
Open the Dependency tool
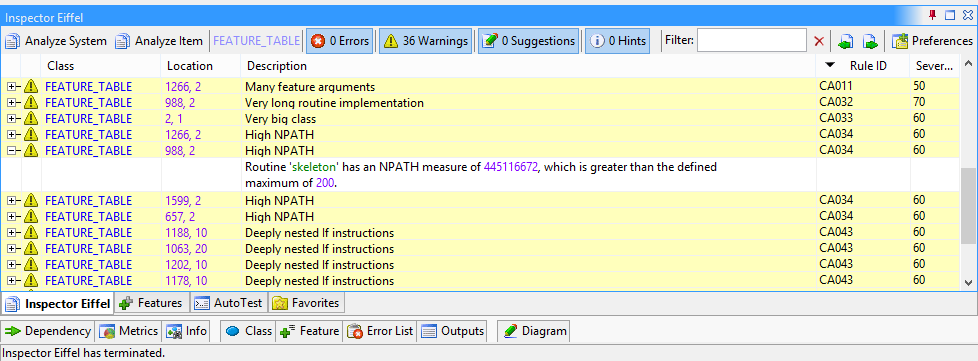[48, 331]
